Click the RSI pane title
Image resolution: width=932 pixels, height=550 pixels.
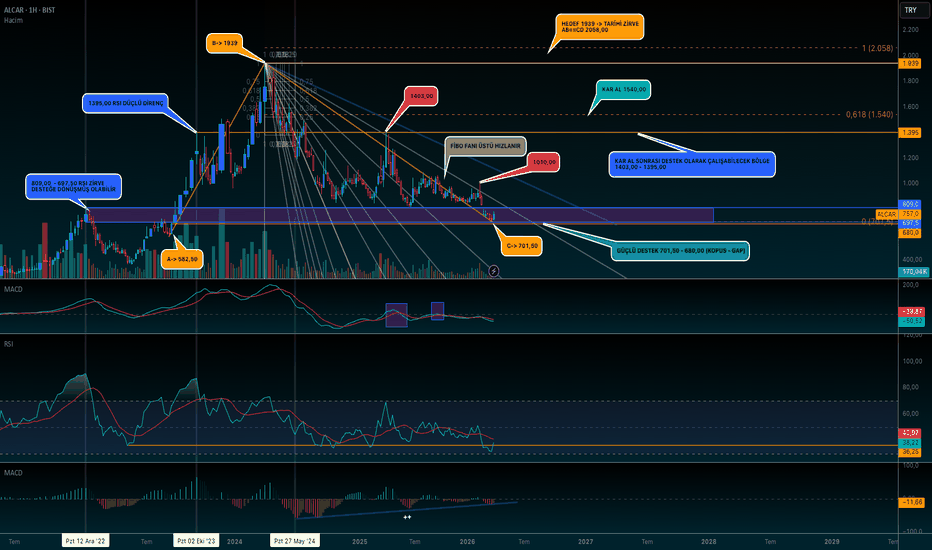click(x=8, y=344)
